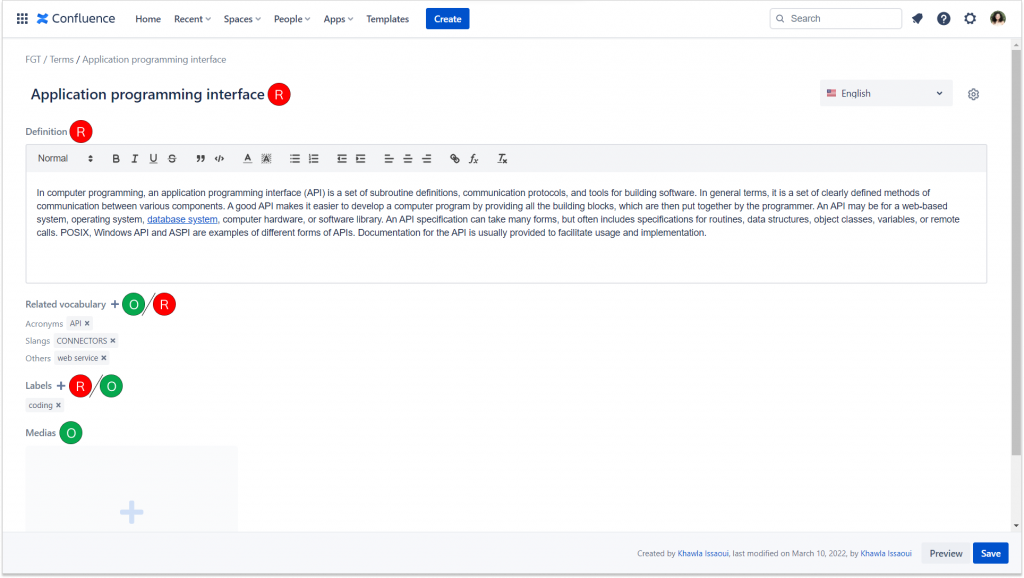Remove the API acronym tag

[x=88, y=323]
